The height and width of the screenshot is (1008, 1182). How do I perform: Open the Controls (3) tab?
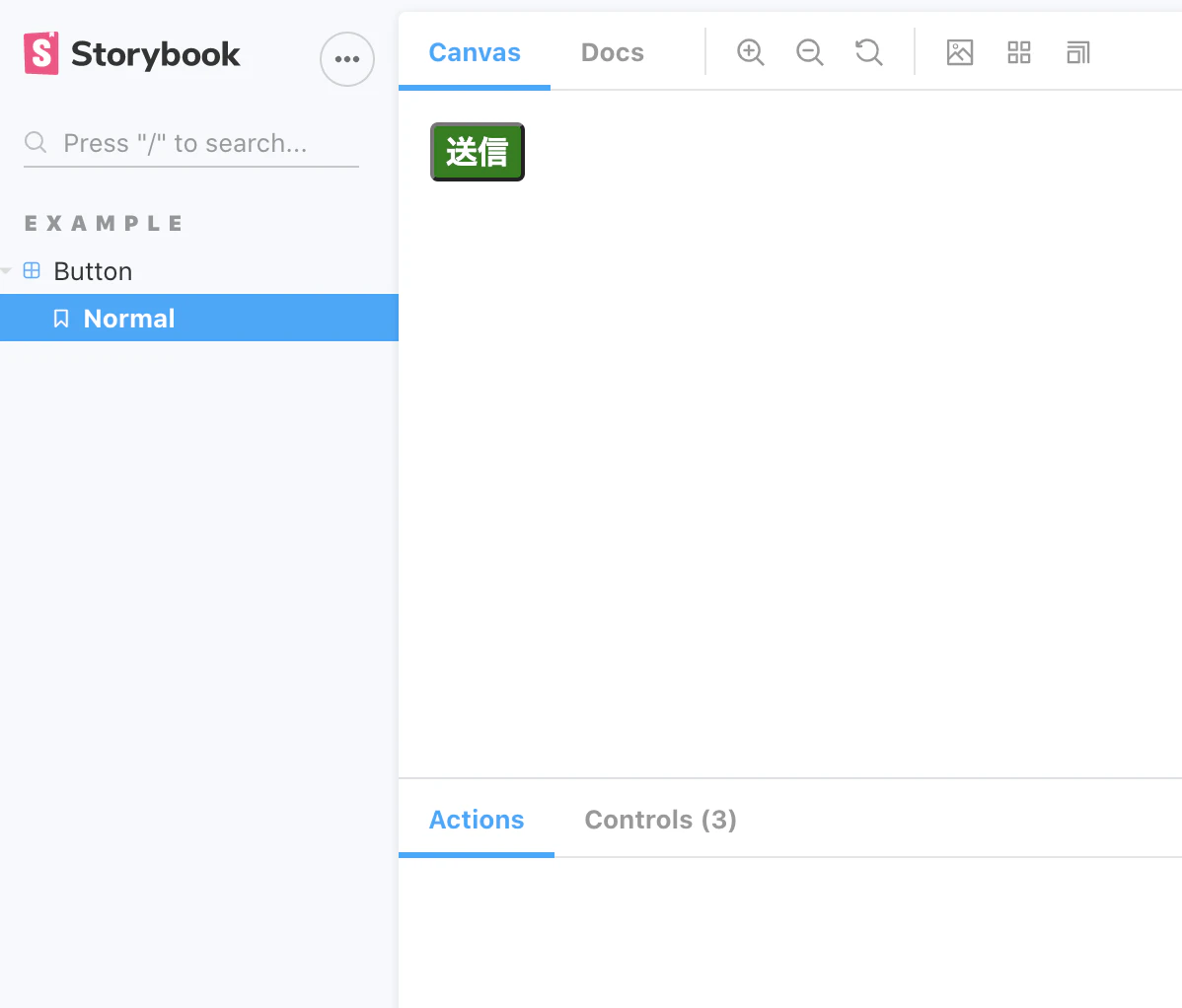660,820
